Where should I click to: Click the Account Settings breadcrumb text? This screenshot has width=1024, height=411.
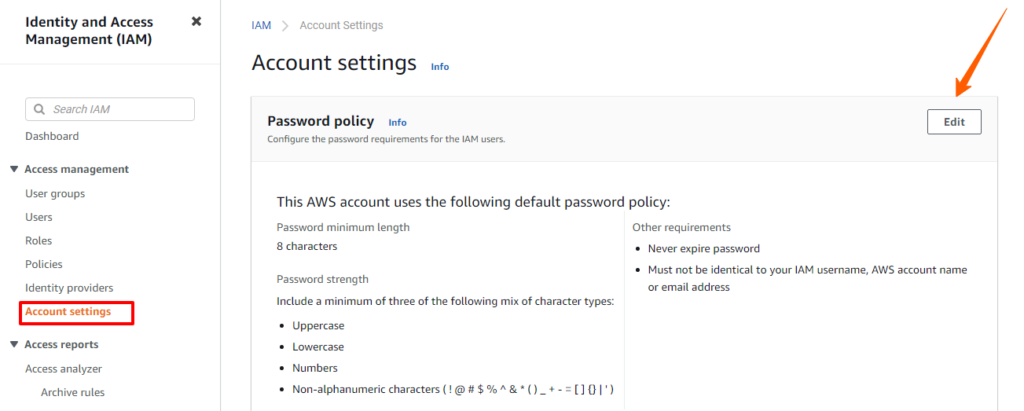[x=342, y=25]
